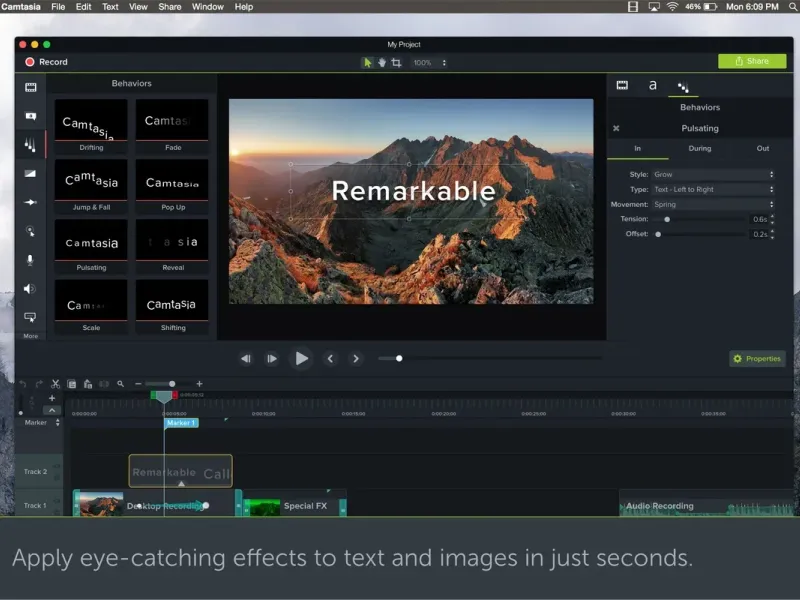Expand the Type dropdown 'Text - Left to Right'
Image resolution: width=800 pixels, height=600 pixels.
[713, 189]
